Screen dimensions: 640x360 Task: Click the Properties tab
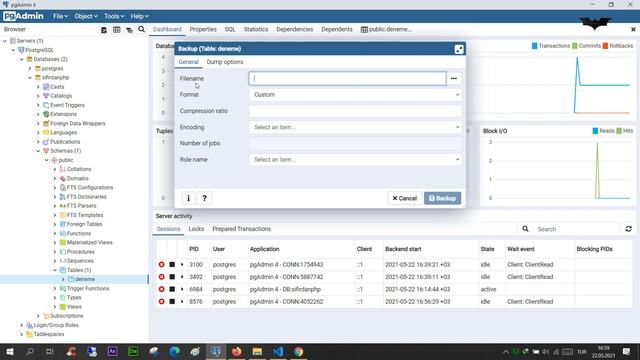pos(203,29)
